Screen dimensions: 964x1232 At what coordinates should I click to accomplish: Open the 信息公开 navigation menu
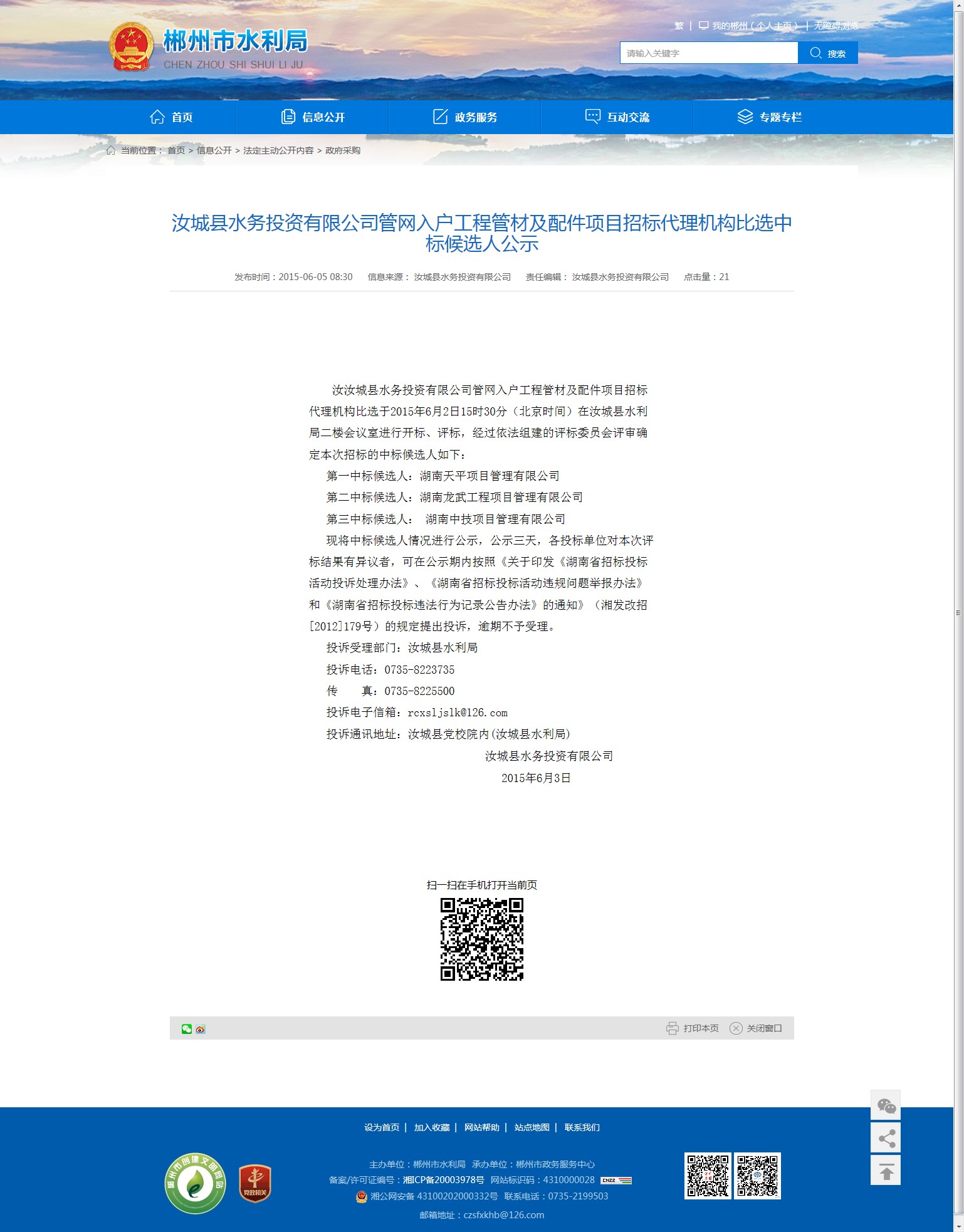[x=313, y=117]
